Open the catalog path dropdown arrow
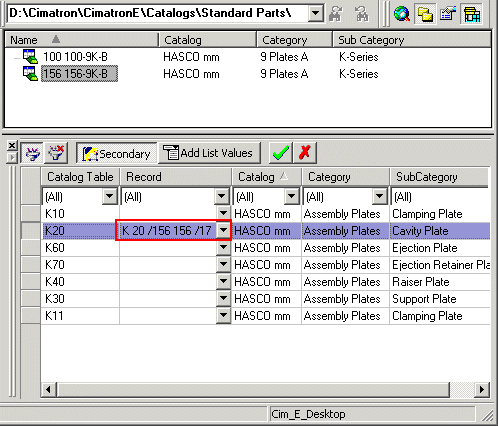Viewport: 498px width, 426px height. point(315,13)
